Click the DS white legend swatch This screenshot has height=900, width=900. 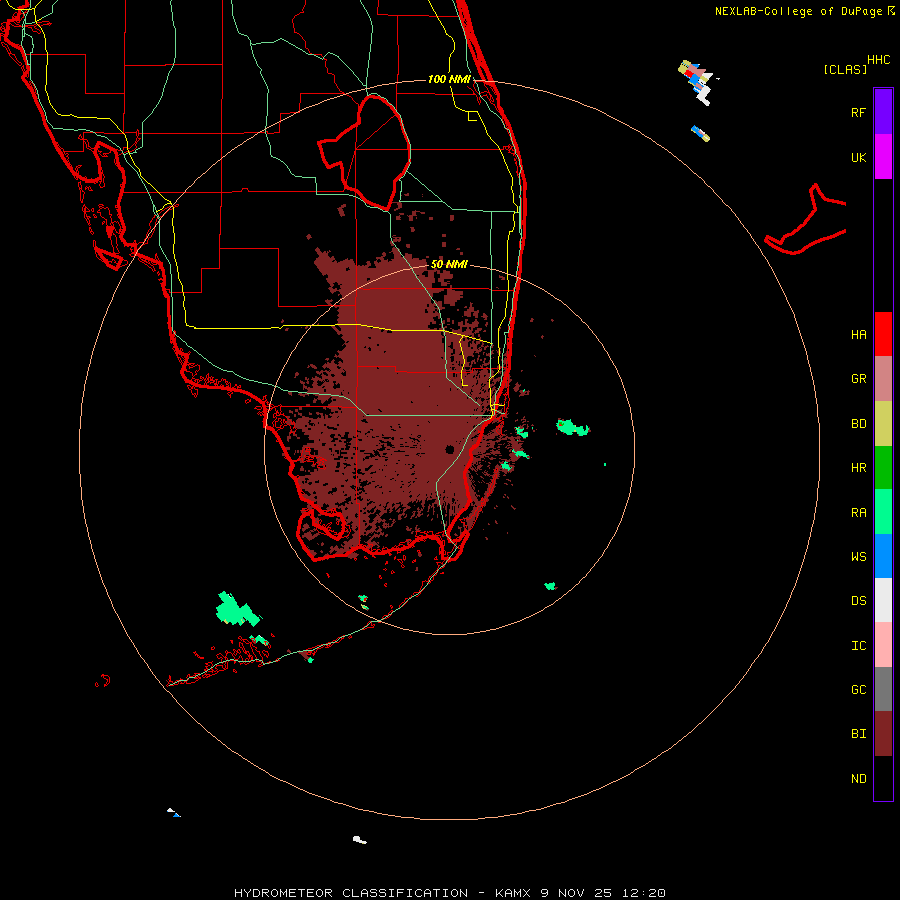(883, 600)
